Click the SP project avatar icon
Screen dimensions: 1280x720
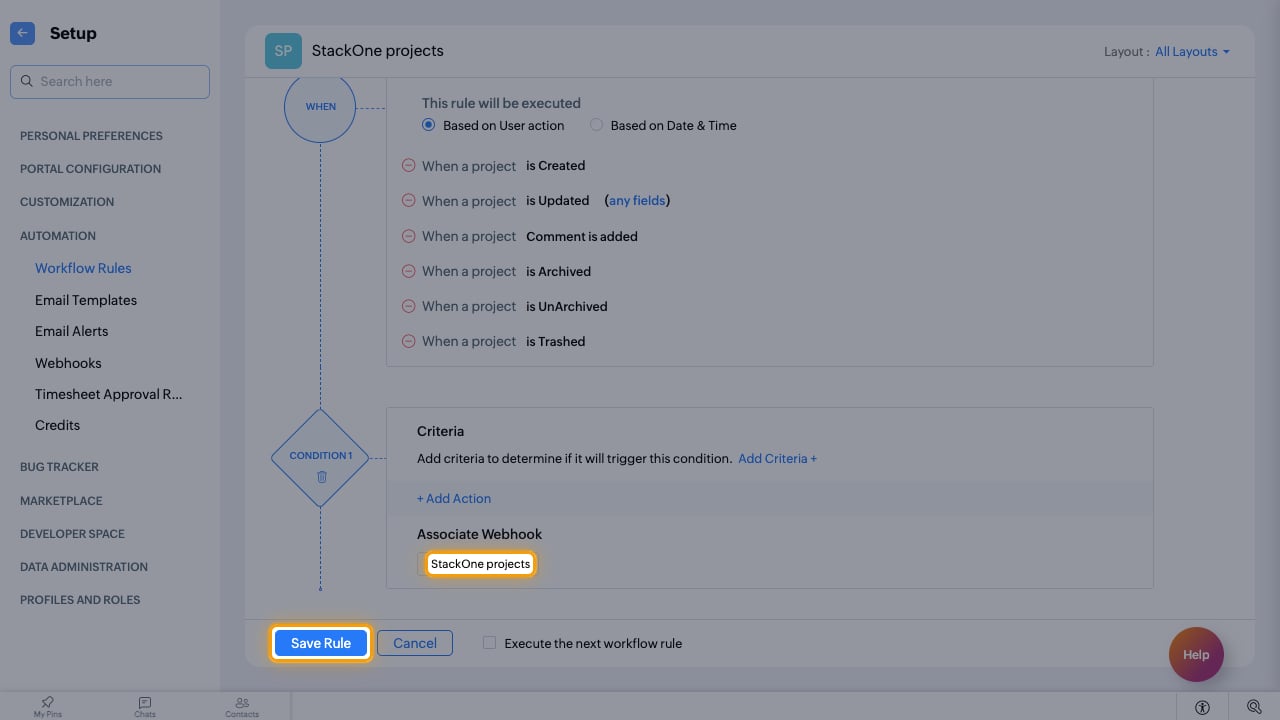click(x=283, y=51)
